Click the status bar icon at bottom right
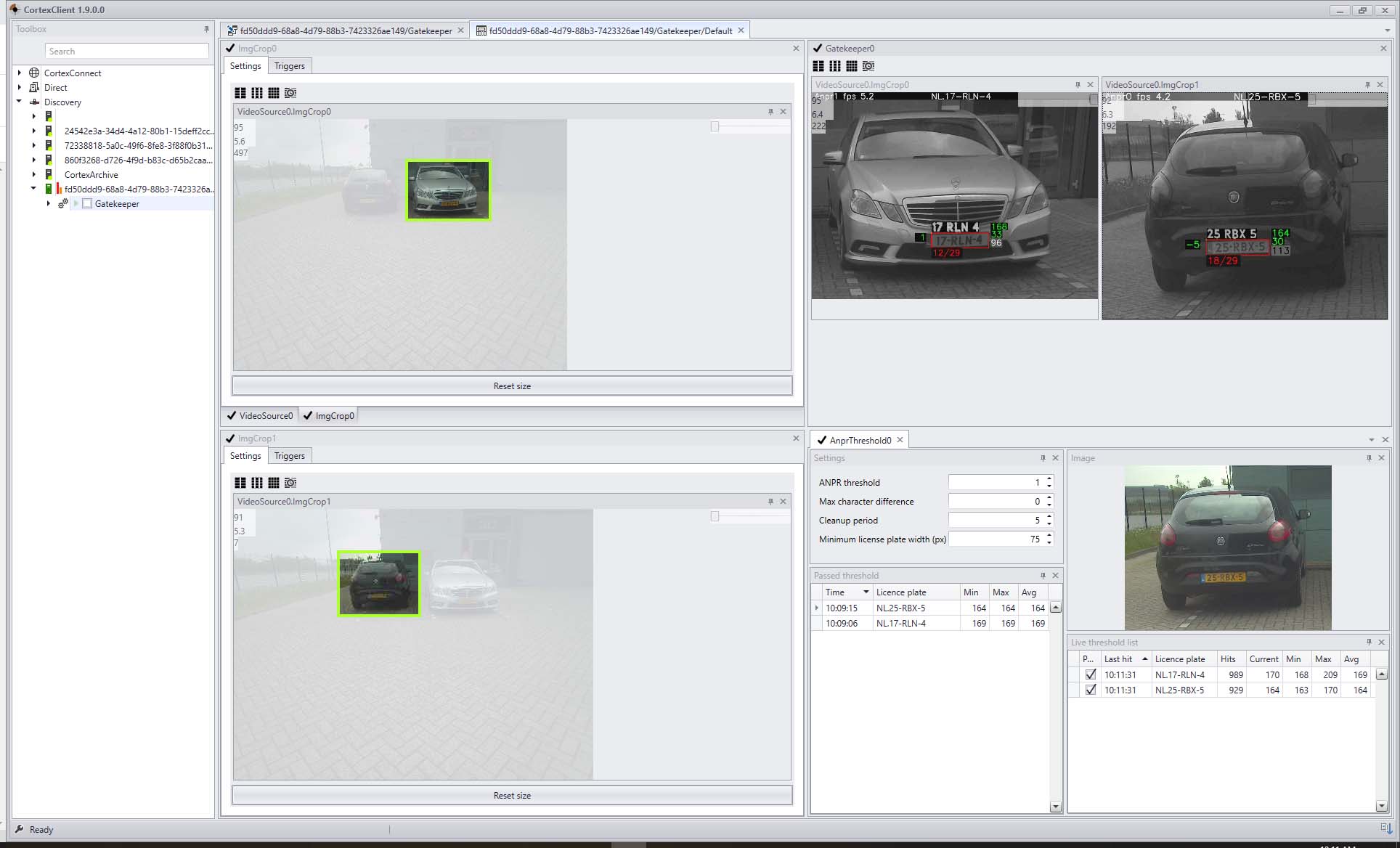 pos(1386,828)
